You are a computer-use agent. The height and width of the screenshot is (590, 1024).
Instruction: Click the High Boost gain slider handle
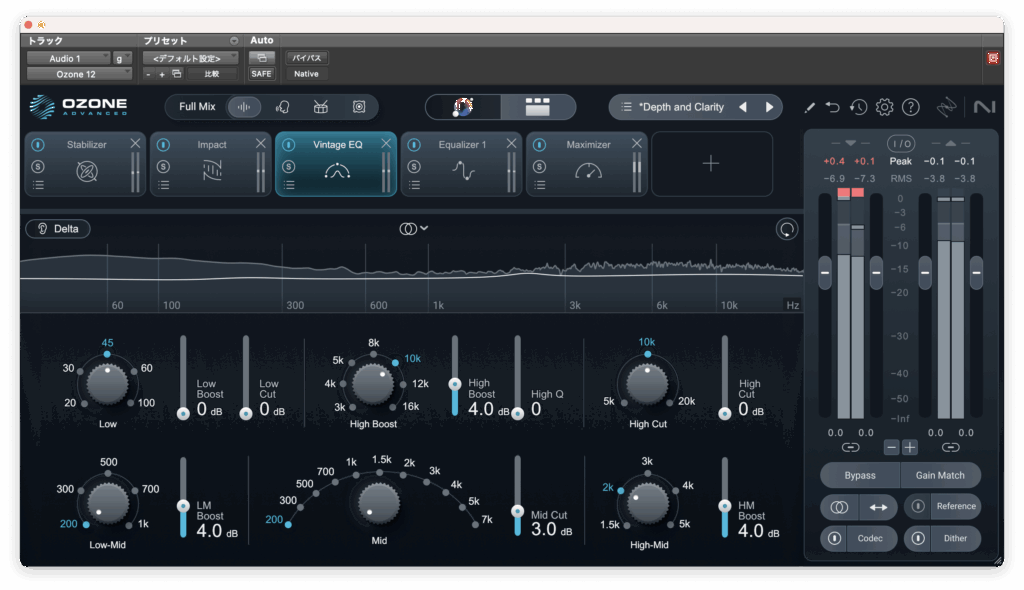click(x=455, y=384)
